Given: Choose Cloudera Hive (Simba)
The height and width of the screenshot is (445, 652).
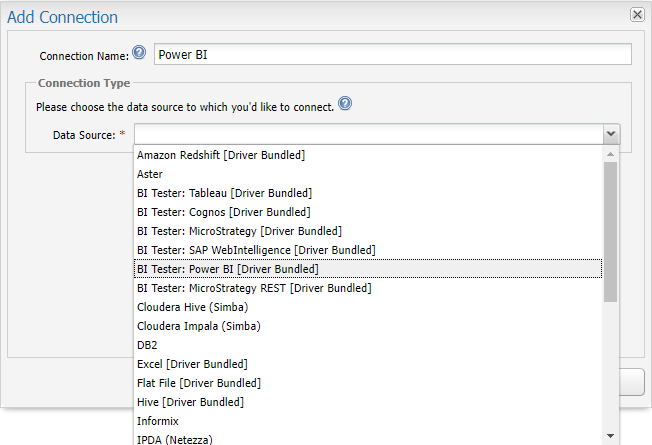Looking at the screenshot, I should 368,307.
